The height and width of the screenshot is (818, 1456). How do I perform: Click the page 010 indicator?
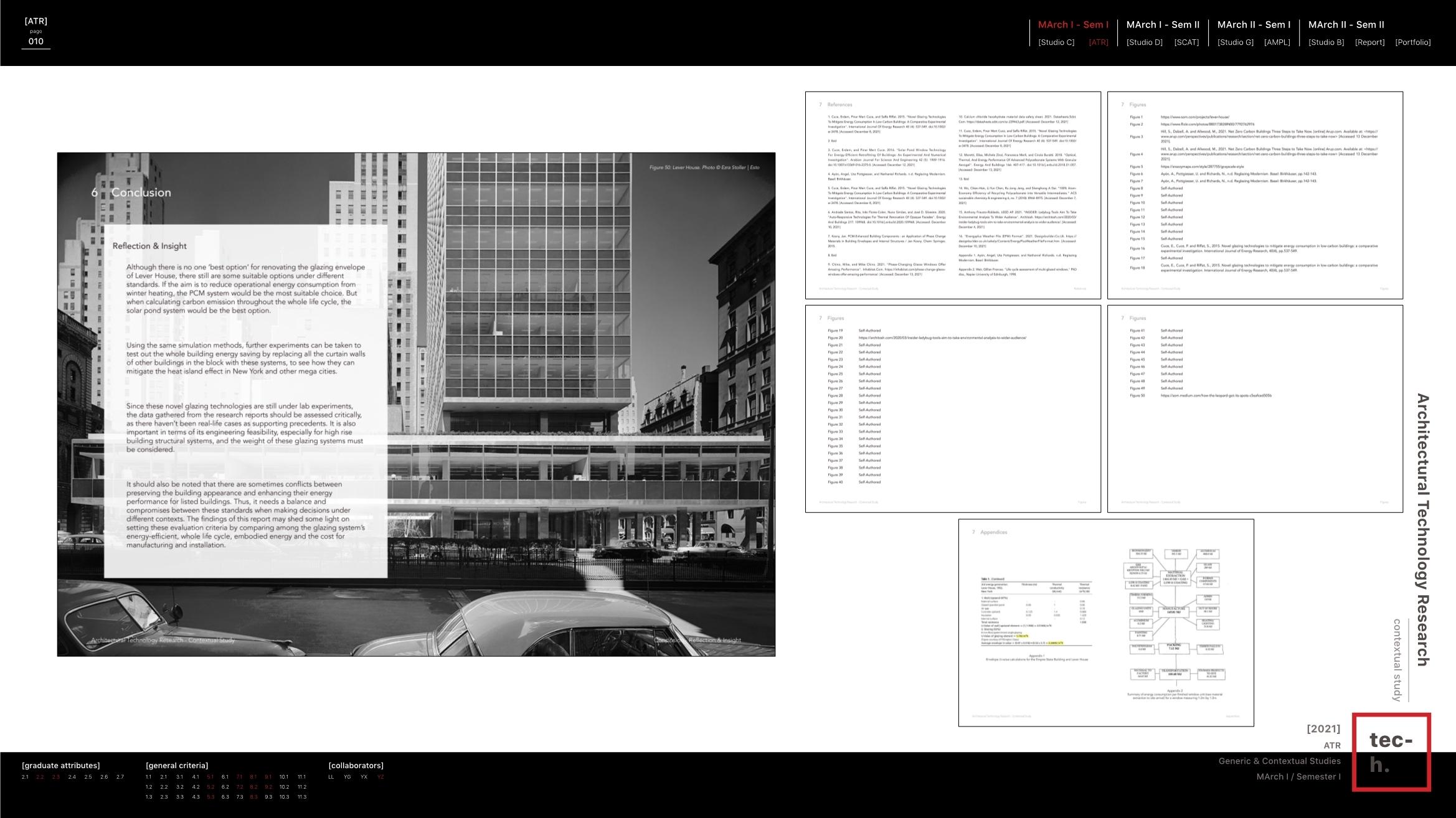pos(35,41)
